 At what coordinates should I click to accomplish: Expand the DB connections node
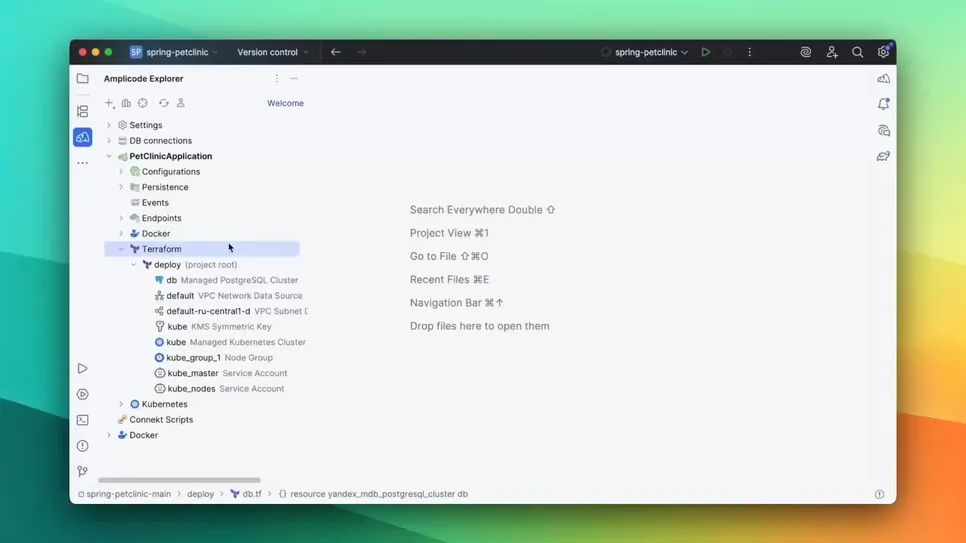(109, 141)
